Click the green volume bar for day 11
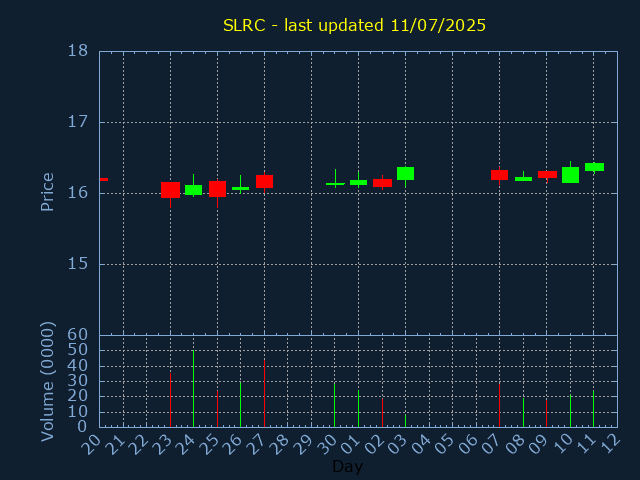This screenshot has width=640, height=480. tap(594, 409)
